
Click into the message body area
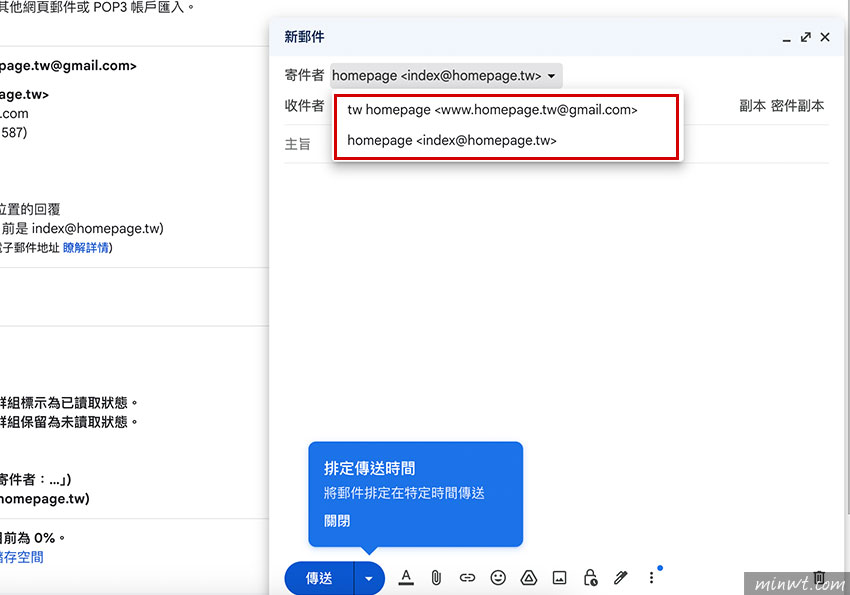pos(556,303)
